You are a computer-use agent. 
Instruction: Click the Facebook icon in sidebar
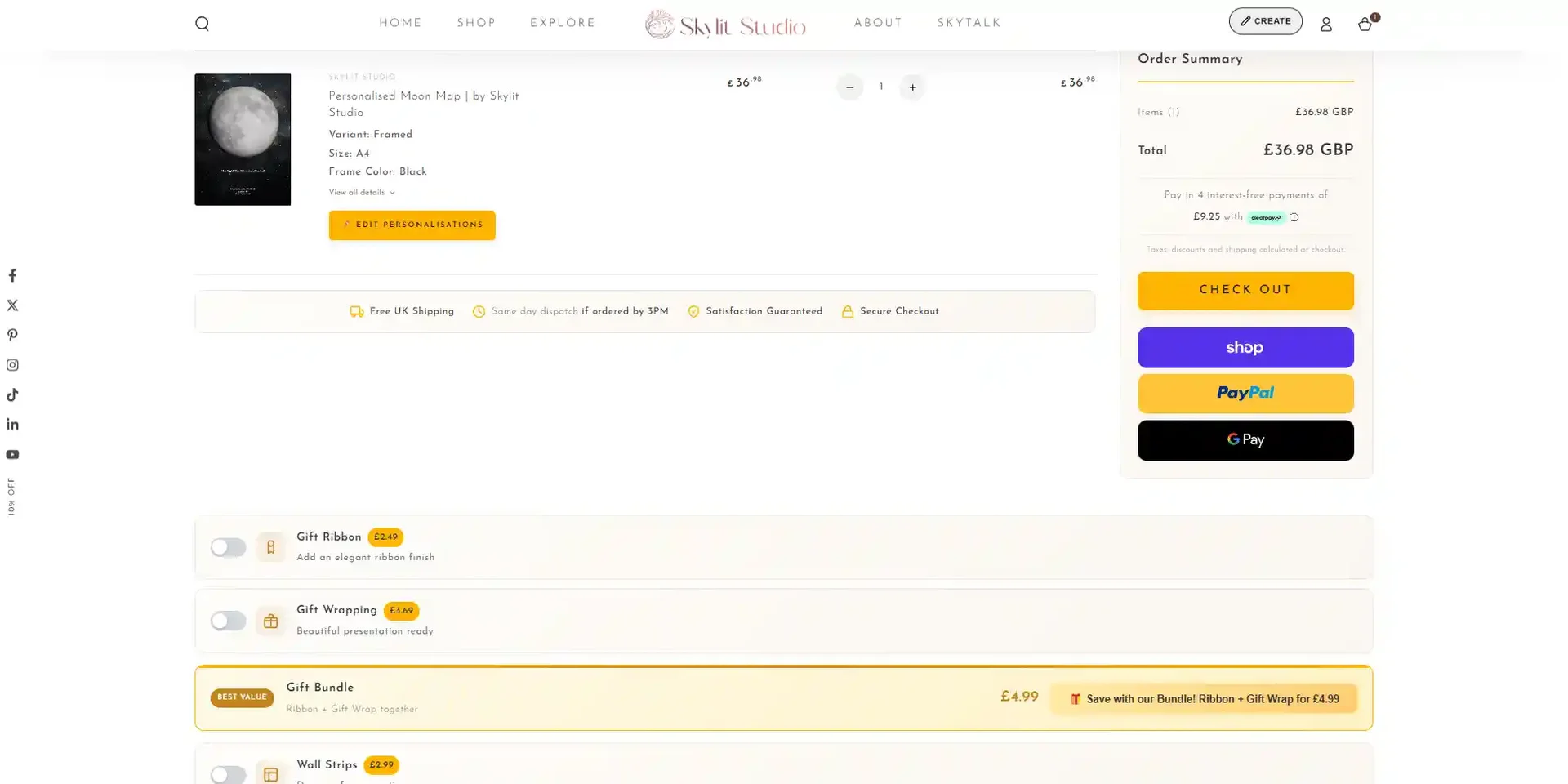12,275
